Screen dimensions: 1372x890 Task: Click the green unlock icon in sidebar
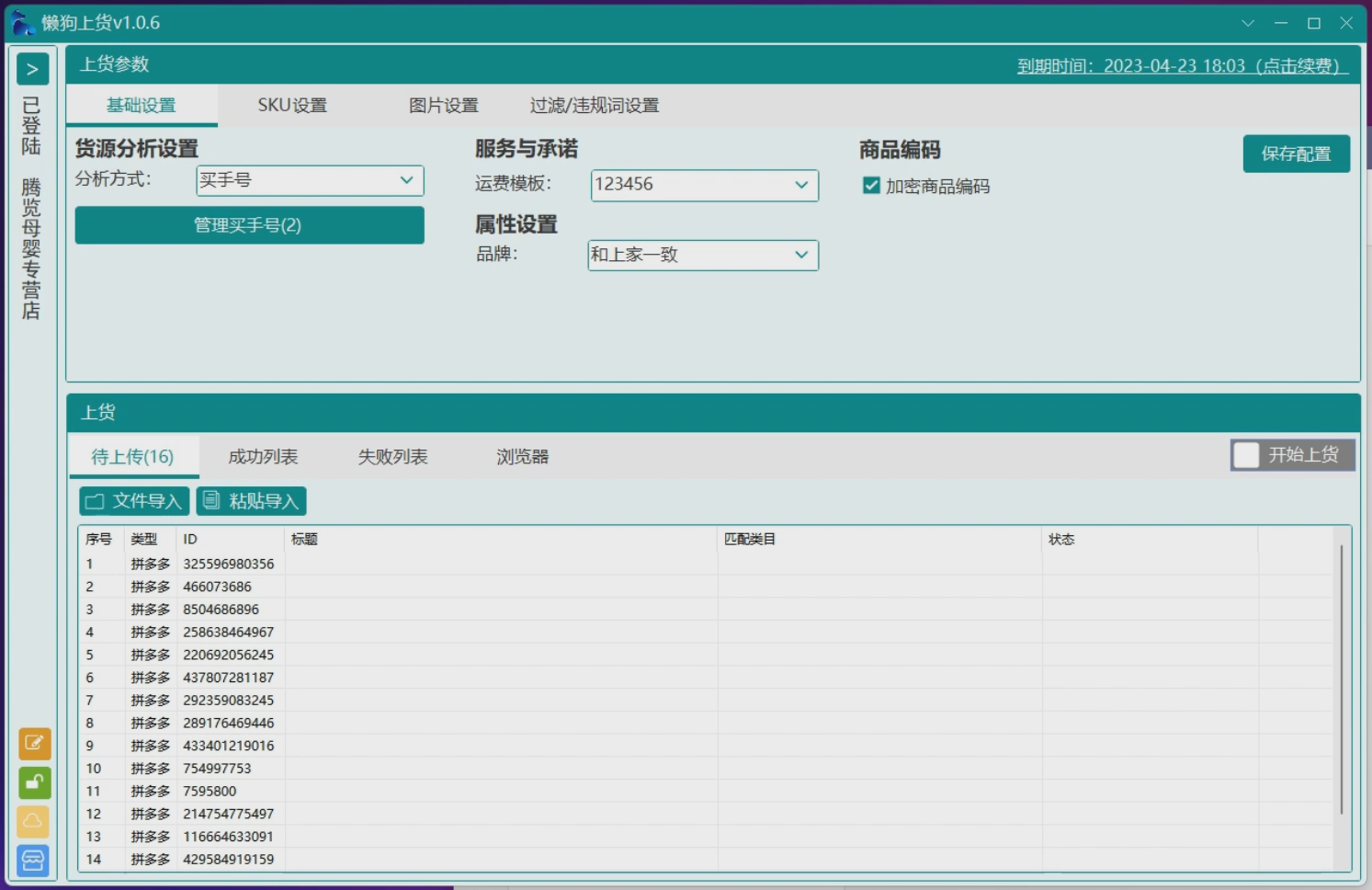tap(34, 782)
